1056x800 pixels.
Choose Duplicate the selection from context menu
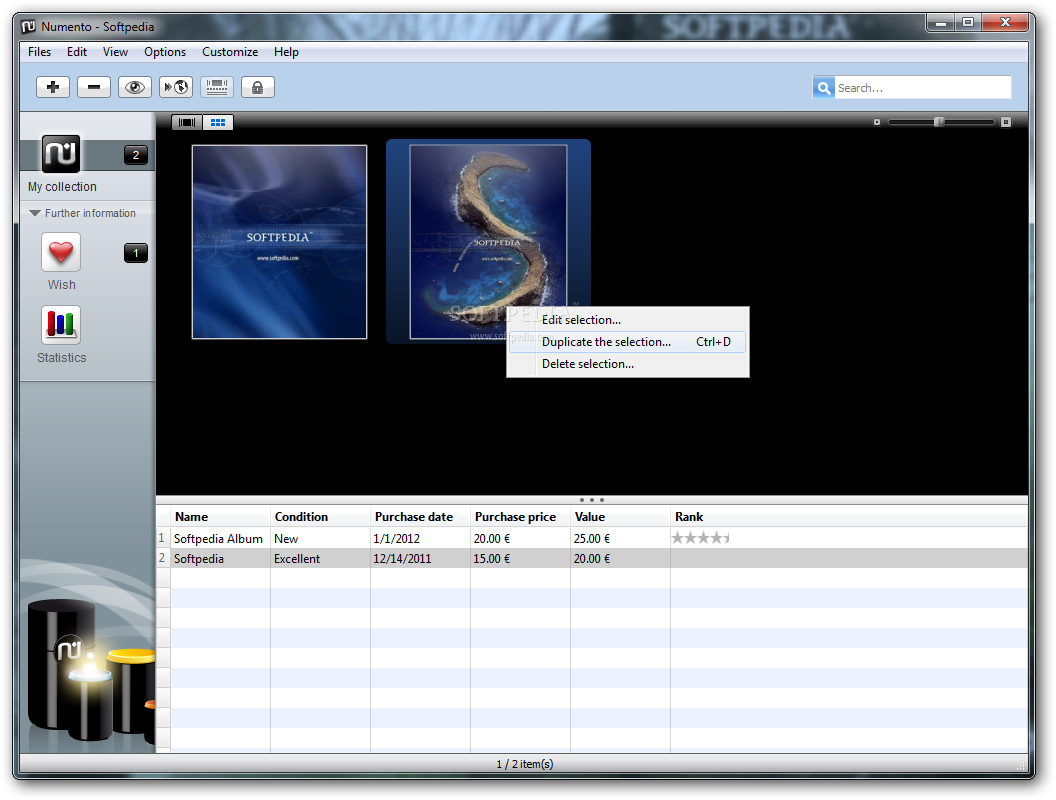coord(628,342)
